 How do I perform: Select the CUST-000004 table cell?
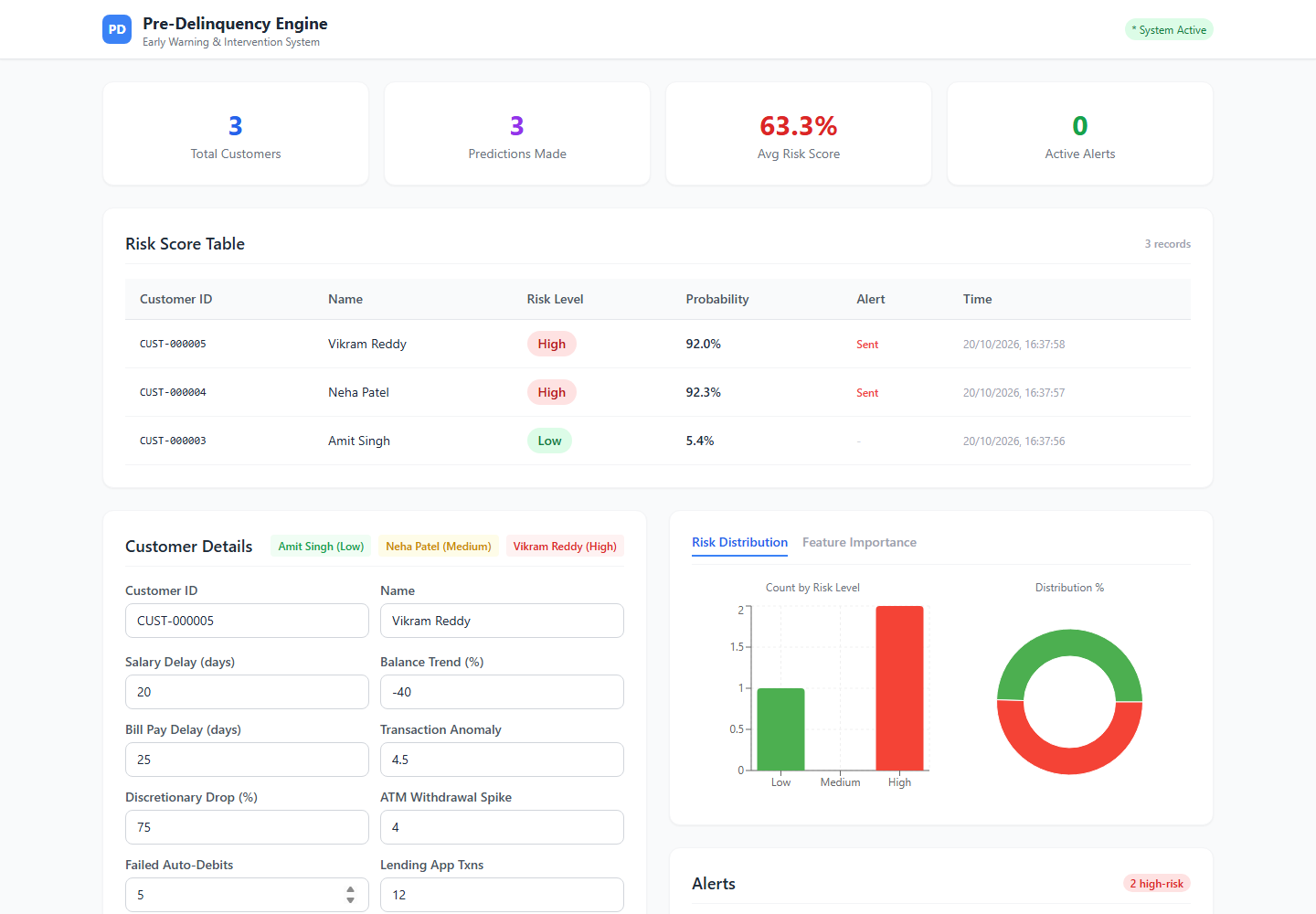point(173,392)
